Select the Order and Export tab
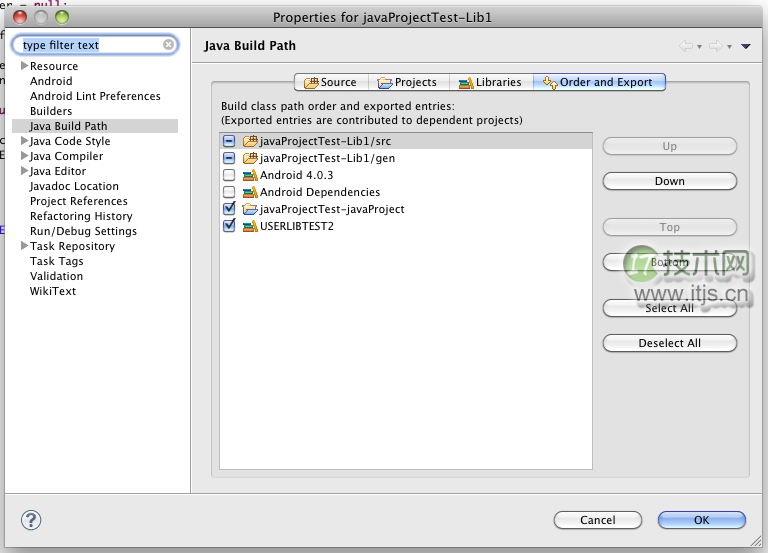The image size is (768, 553). pos(599,82)
